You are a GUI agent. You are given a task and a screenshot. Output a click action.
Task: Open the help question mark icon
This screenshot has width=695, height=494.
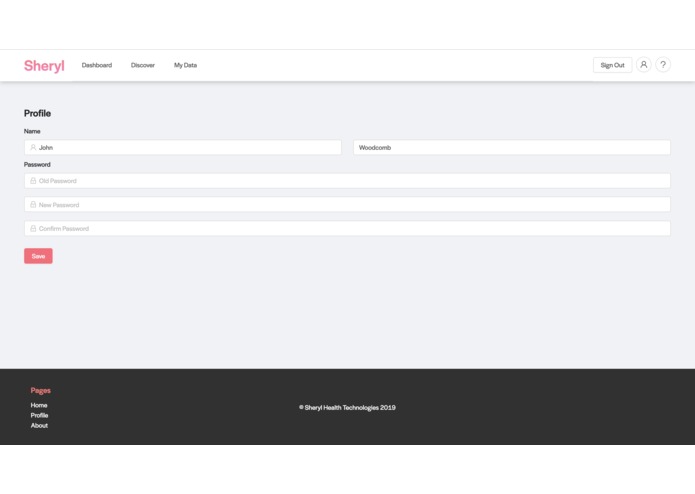pos(663,65)
